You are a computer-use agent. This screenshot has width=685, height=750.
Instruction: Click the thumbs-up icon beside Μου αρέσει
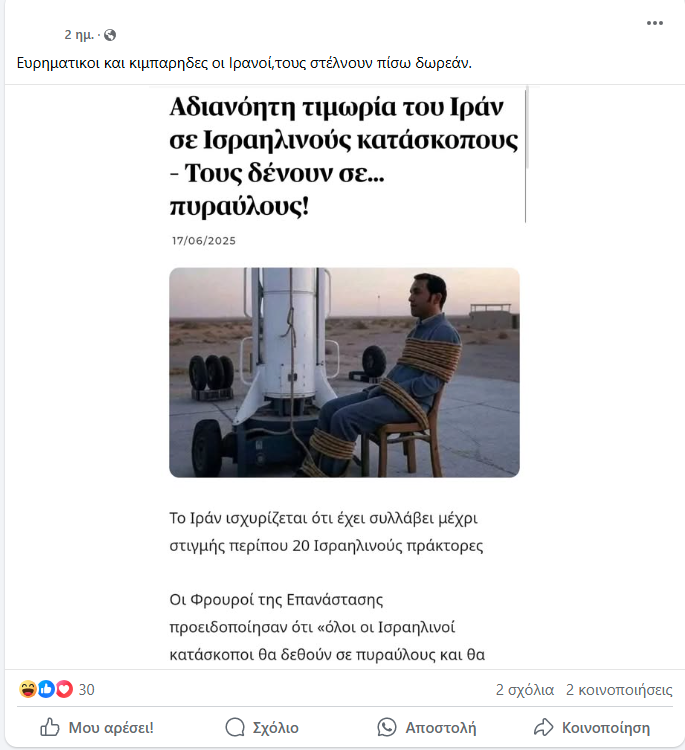(50, 727)
